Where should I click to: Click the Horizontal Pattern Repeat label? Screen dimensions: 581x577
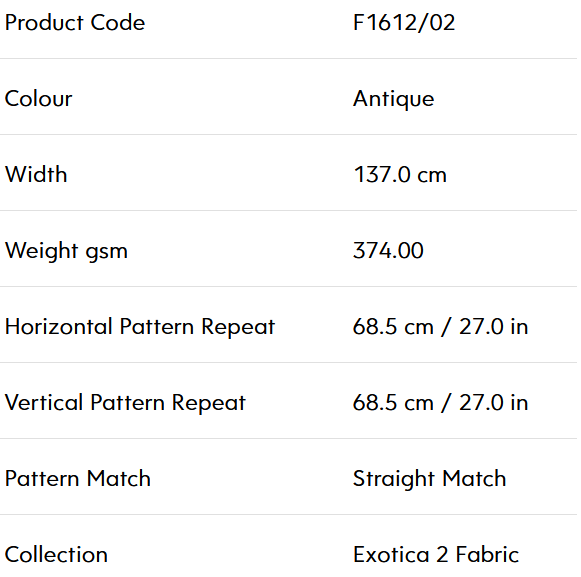pos(140,327)
